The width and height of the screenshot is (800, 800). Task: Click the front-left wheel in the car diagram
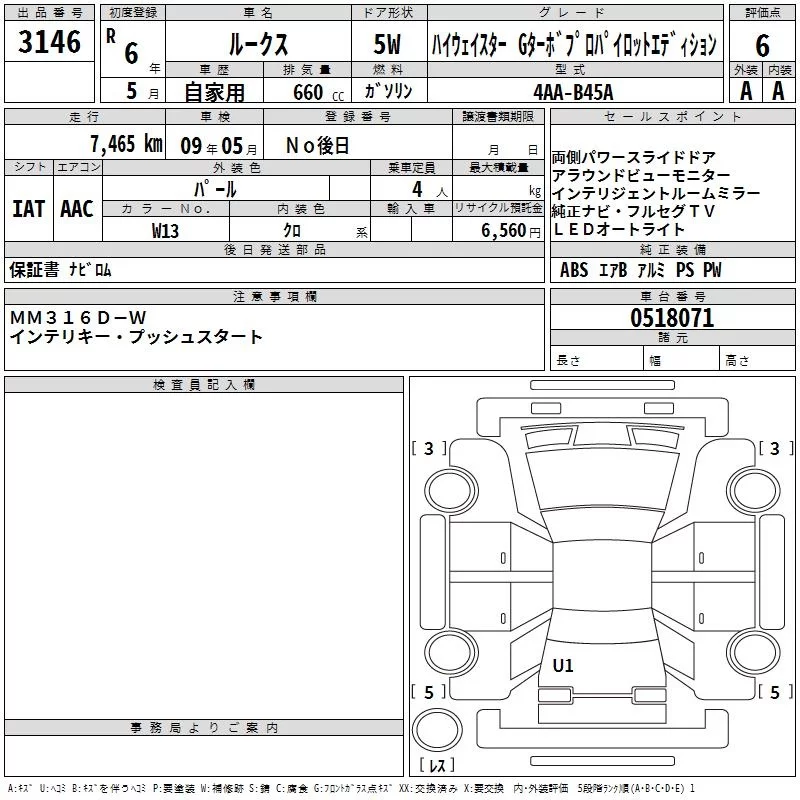tap(451, 491)
